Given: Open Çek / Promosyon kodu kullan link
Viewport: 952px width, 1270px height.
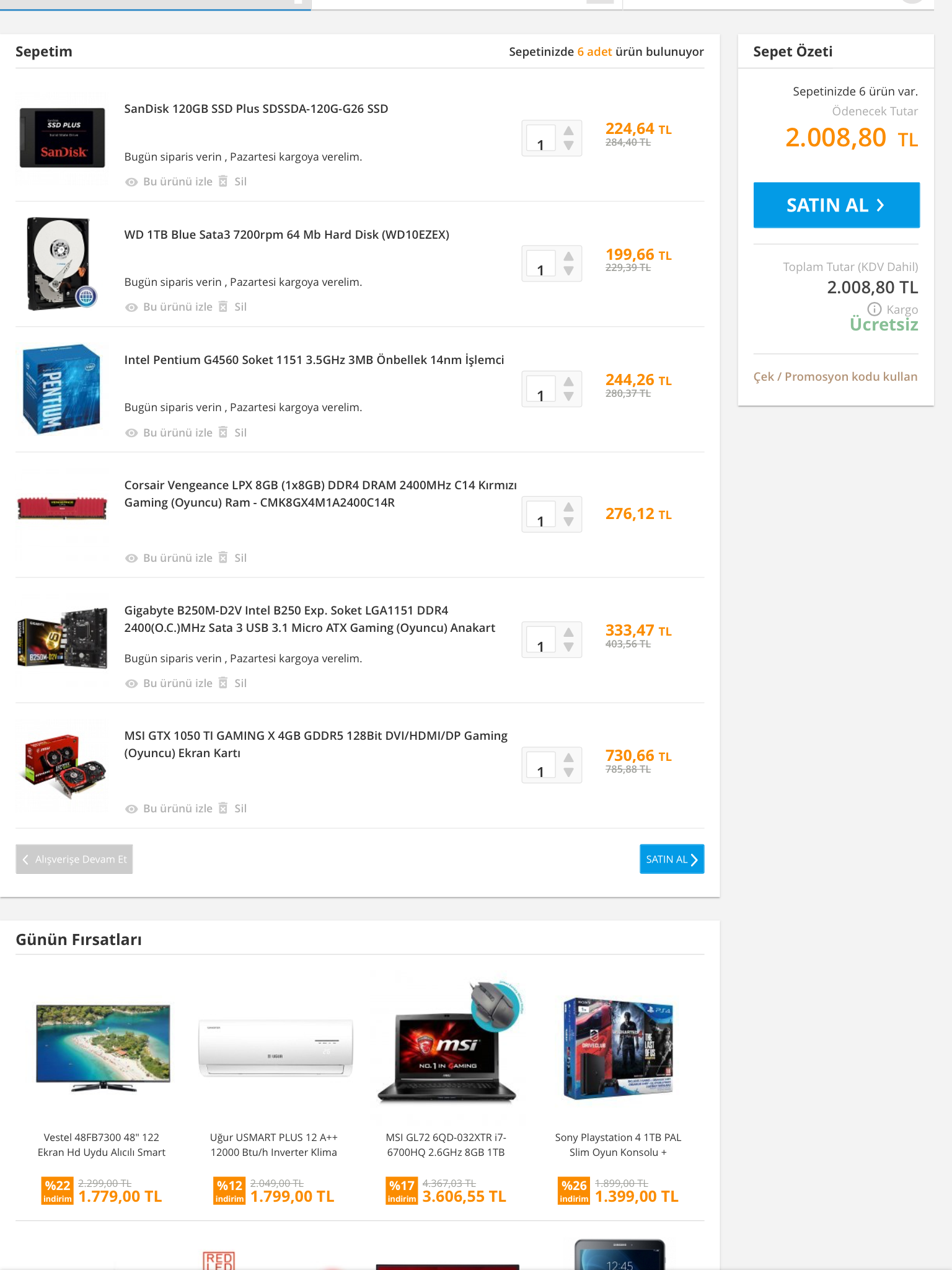Looking at the screenshot, I should click(835, 376).
